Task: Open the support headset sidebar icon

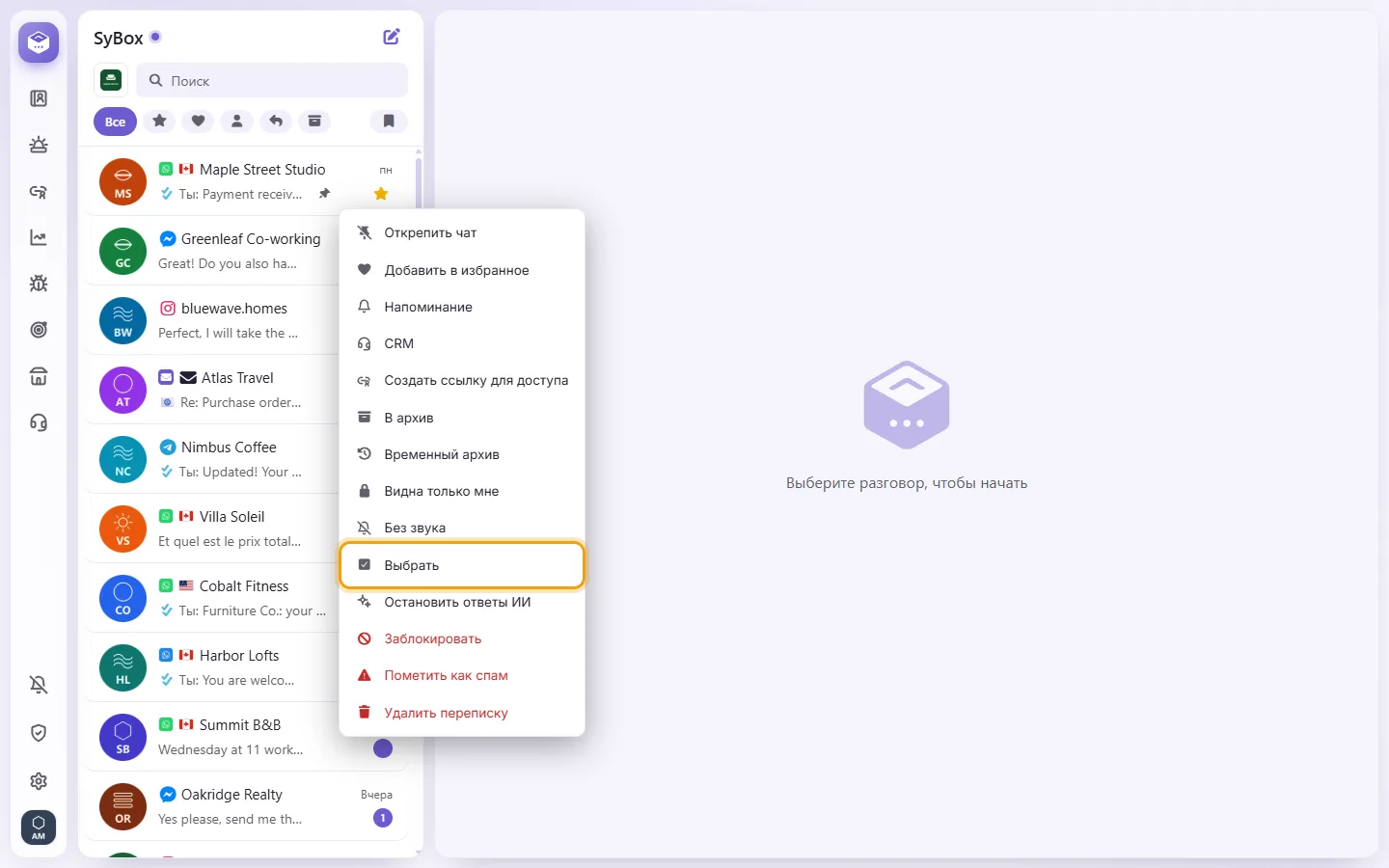Action: pos(39,422)
